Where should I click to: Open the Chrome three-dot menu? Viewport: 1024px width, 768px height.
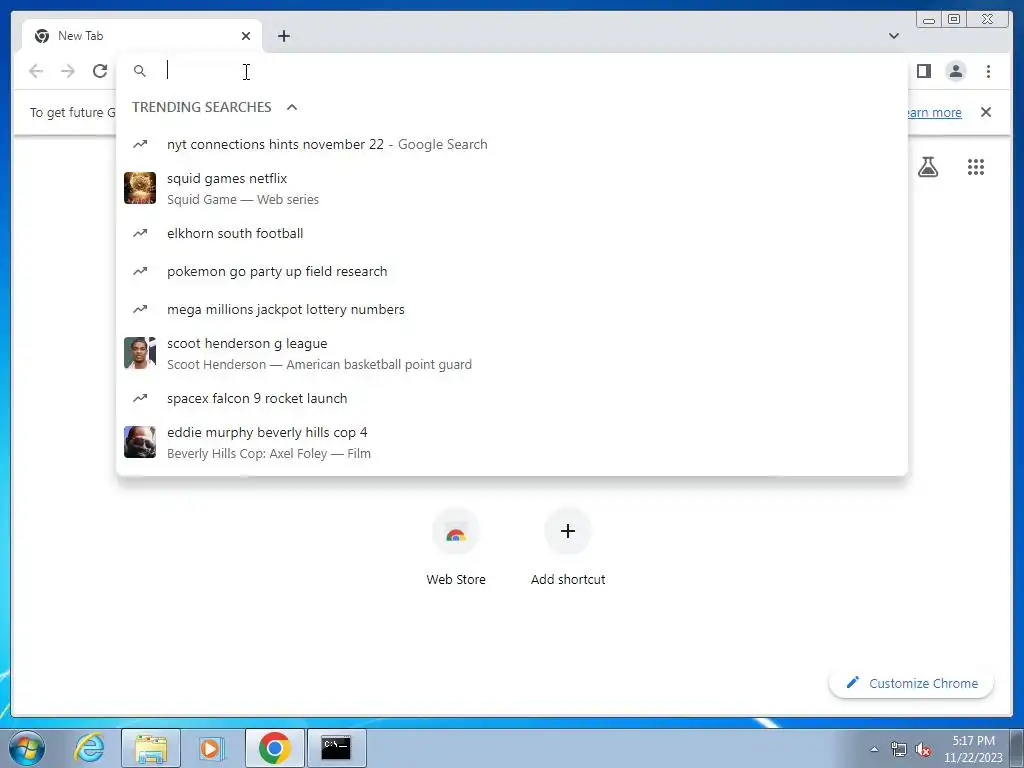tap(988, 71)
